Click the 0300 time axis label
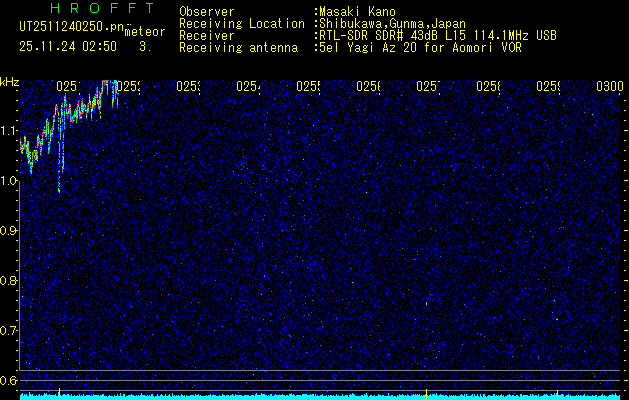This screenshot has width=629, height=400. pyautogui.click(x=610, y=86)
